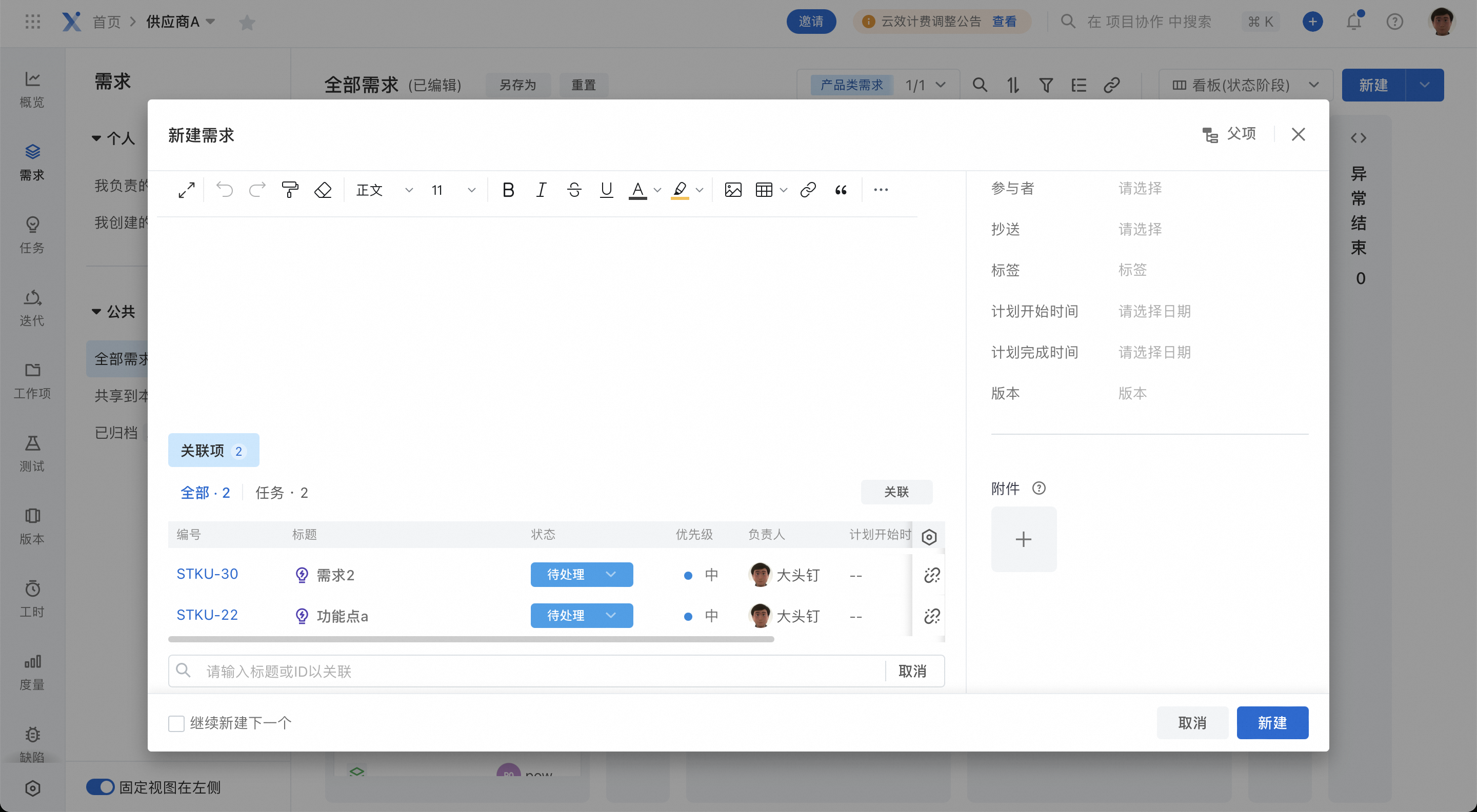The height and width of the screenshot is (812, 1477).
Task: Change STKU-30 status dropdown 待处理
Action: coord(582,574)
